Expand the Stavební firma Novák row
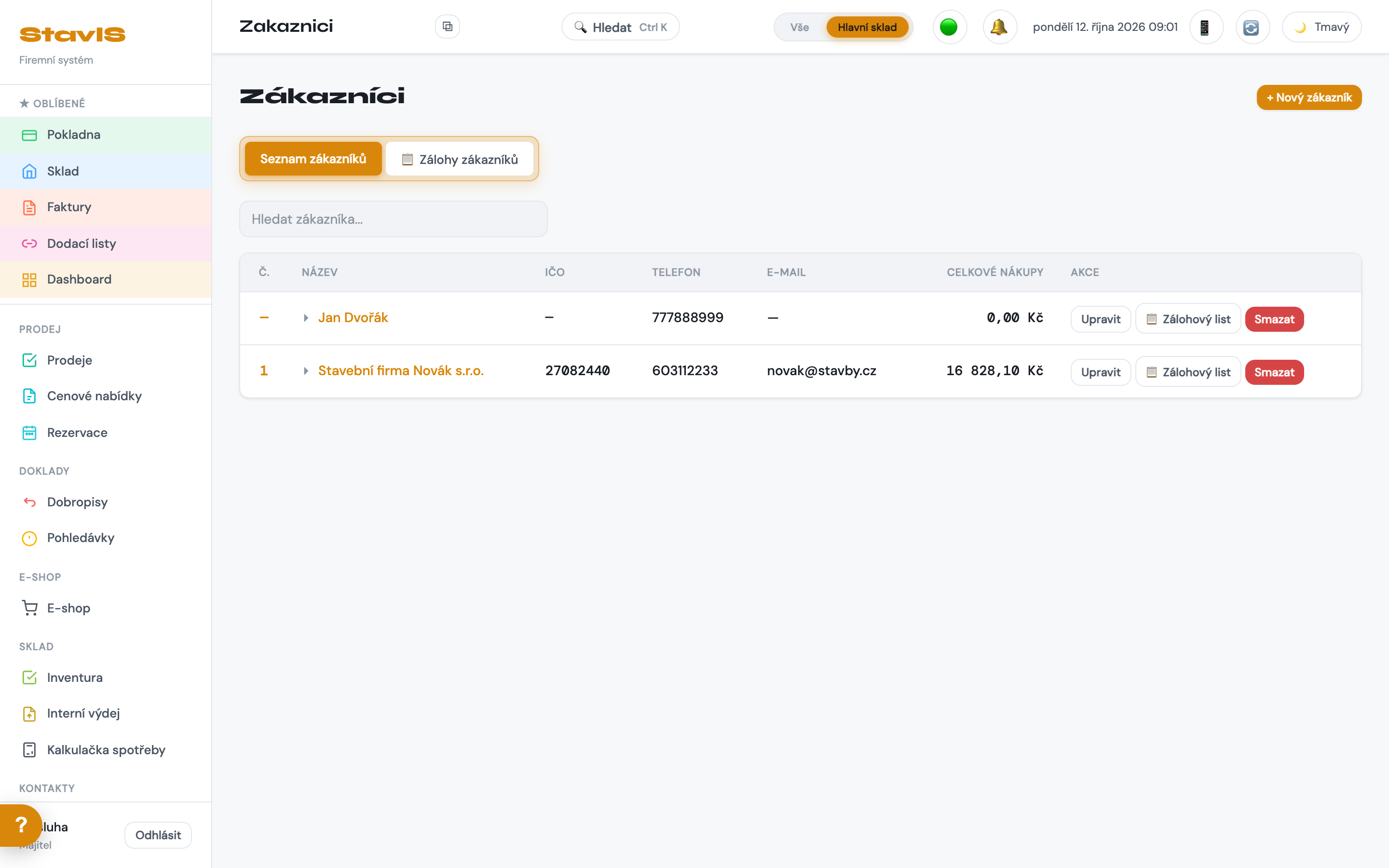The width and height of the screenshot is (1389, 868). 306,371
